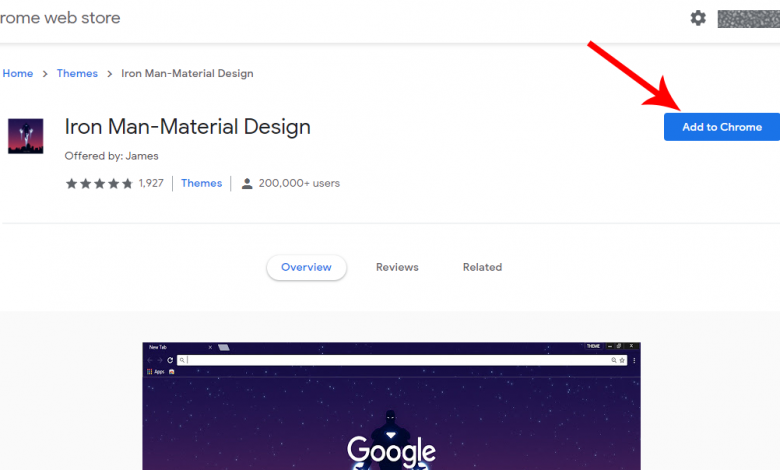Screen dimensions: 780x470
Task: Click the address bar in preview screenshot
Action: click(x=402, y=360)
